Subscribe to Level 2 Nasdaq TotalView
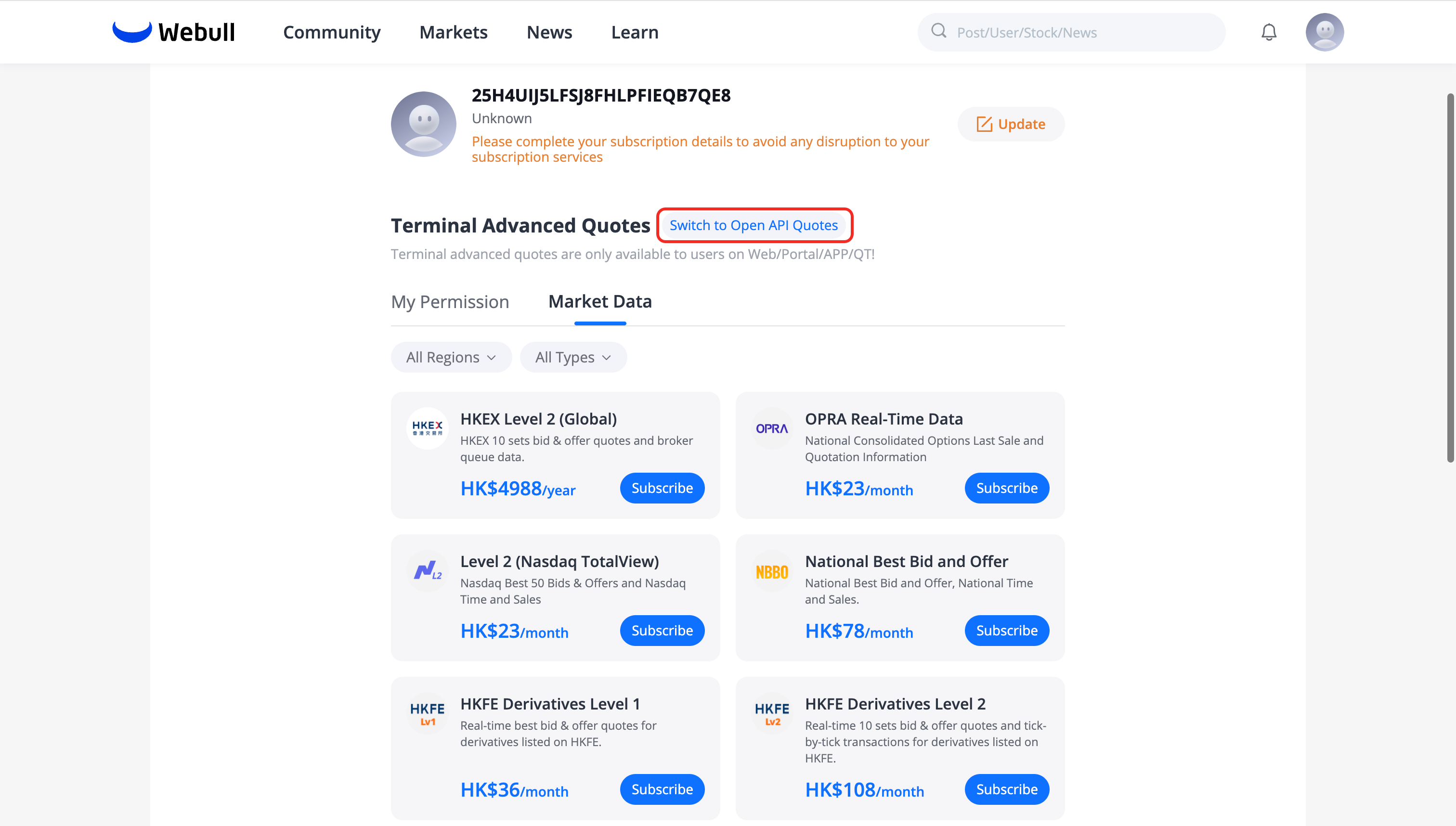Screen dimensions: 1456x826 click(x=662, y=630)
